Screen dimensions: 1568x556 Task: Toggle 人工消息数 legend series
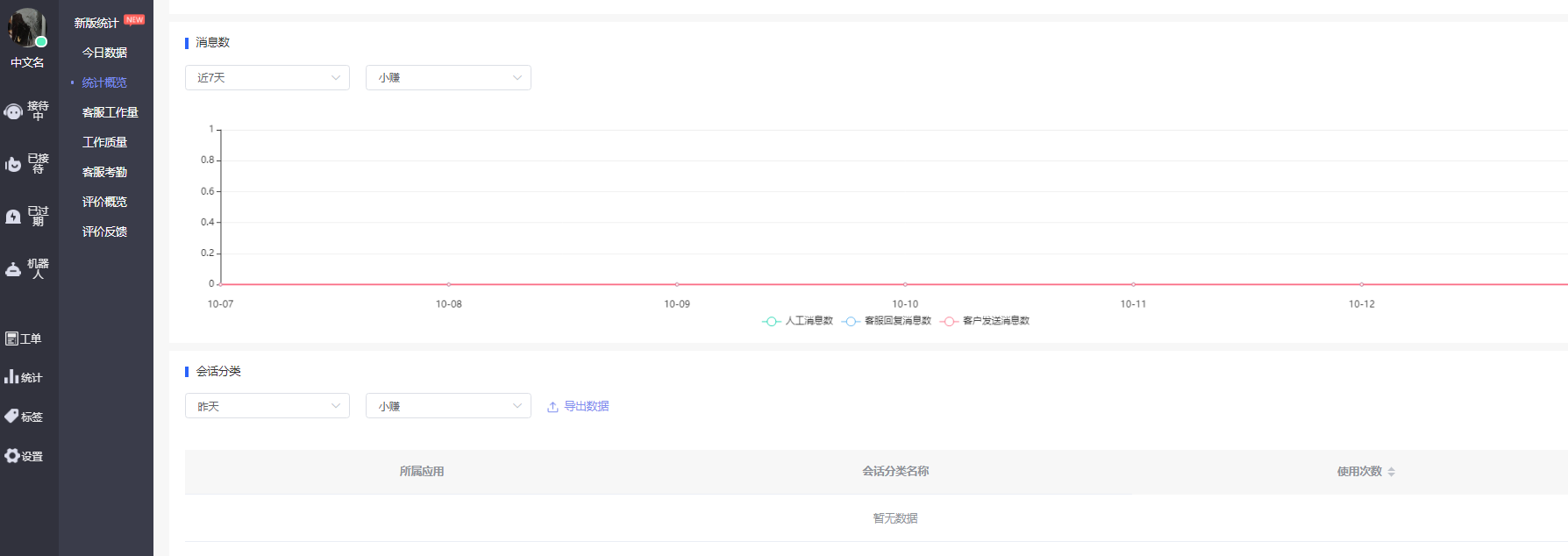[x=797, y=321]
